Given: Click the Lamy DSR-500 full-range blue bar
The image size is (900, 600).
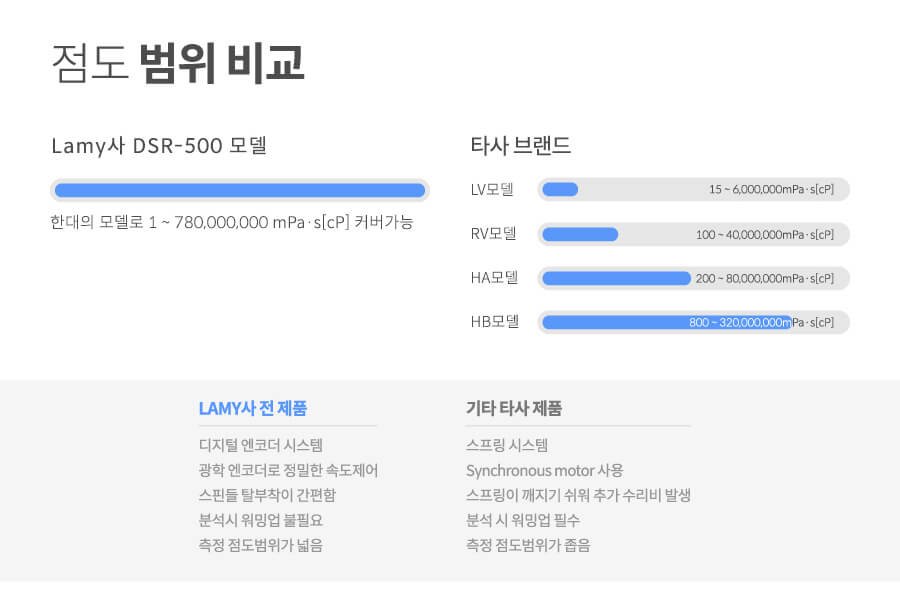Looking at the screenshot, I should tap(239, 190).
